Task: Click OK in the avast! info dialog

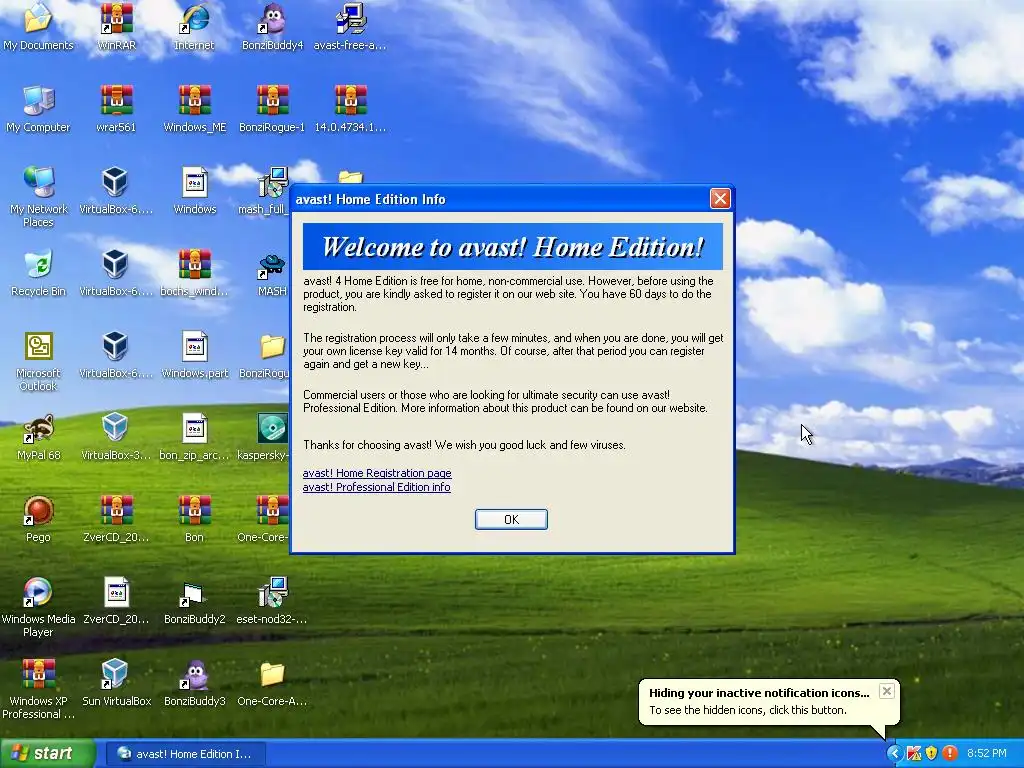Action: (511, 519)
